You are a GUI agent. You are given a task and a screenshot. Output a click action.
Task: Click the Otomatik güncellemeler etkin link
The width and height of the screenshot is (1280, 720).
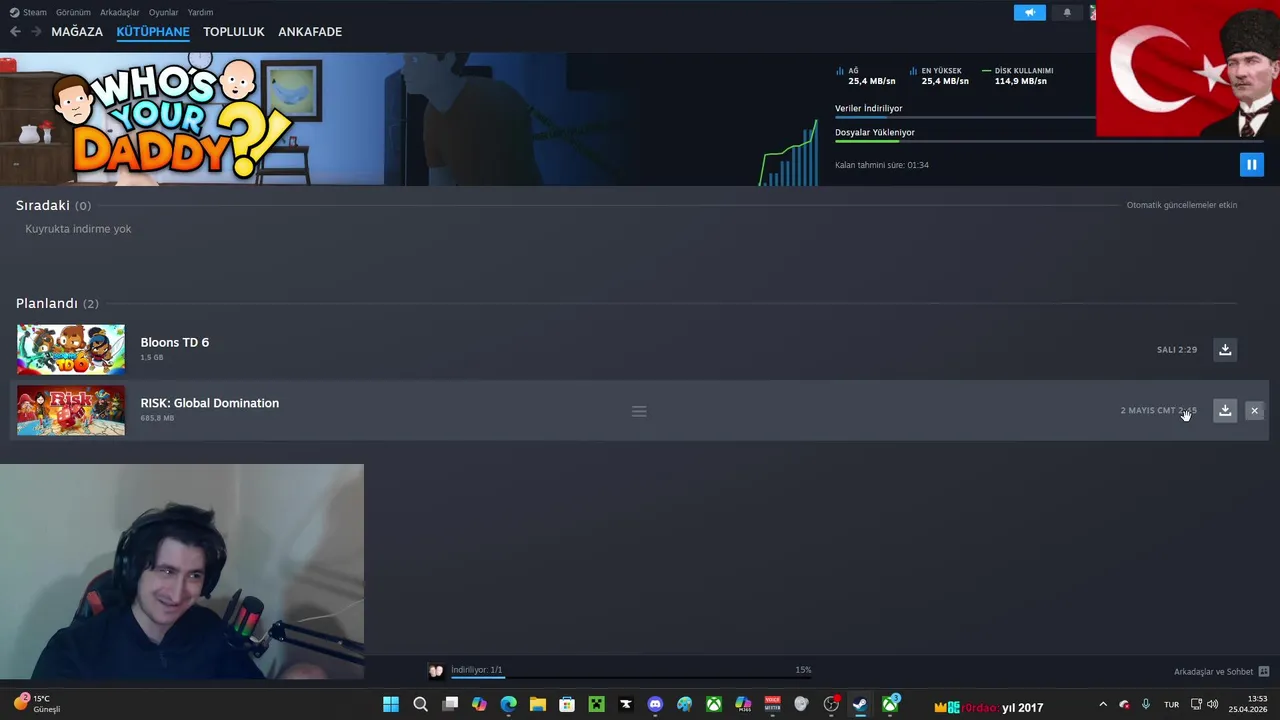[x=1182, y=205]
